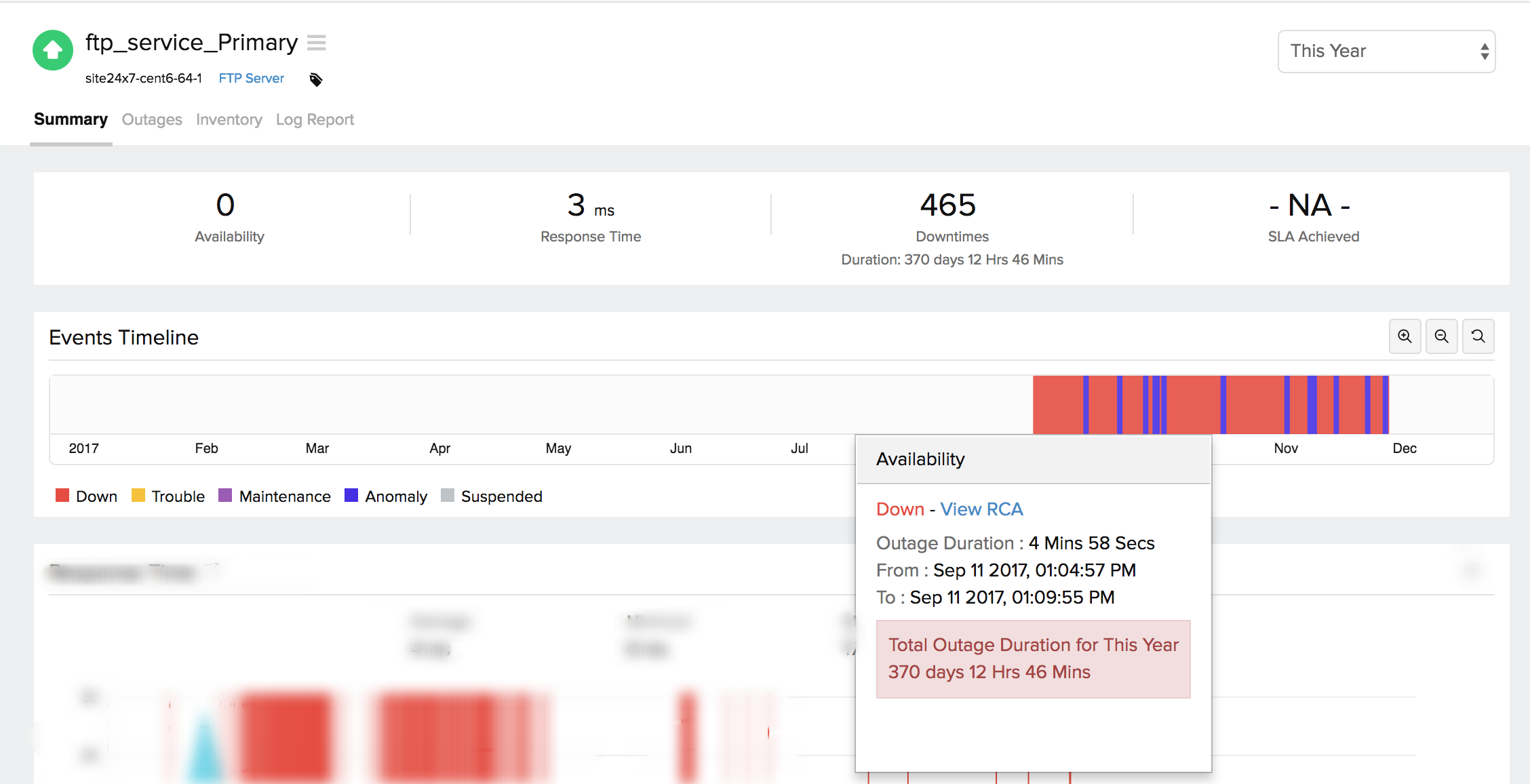Screen dimensions: 1530x784
Task: Toggle the Trouble legend entry
Action: tap(168, 496)
